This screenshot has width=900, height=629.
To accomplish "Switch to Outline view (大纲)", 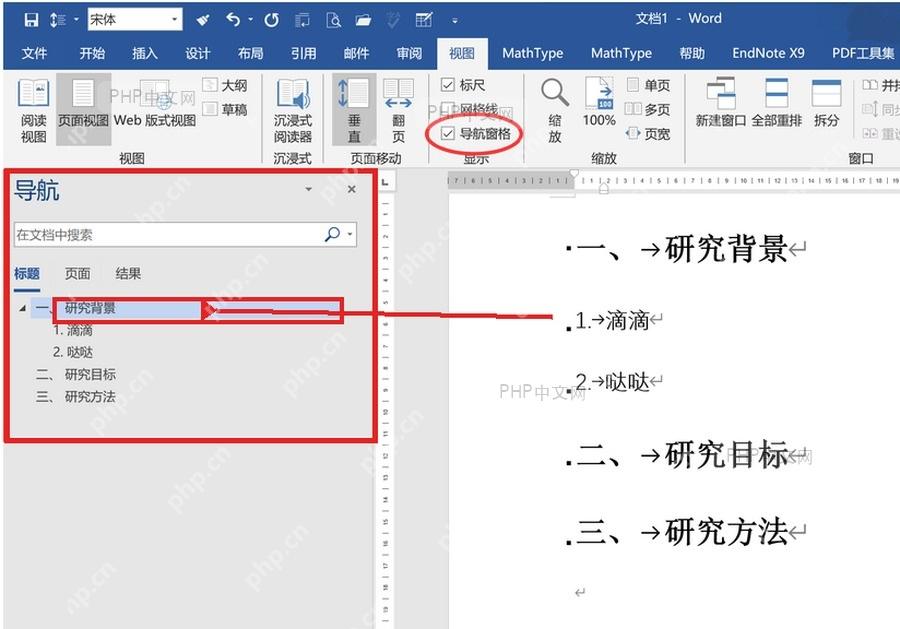I will click(225, 85).
